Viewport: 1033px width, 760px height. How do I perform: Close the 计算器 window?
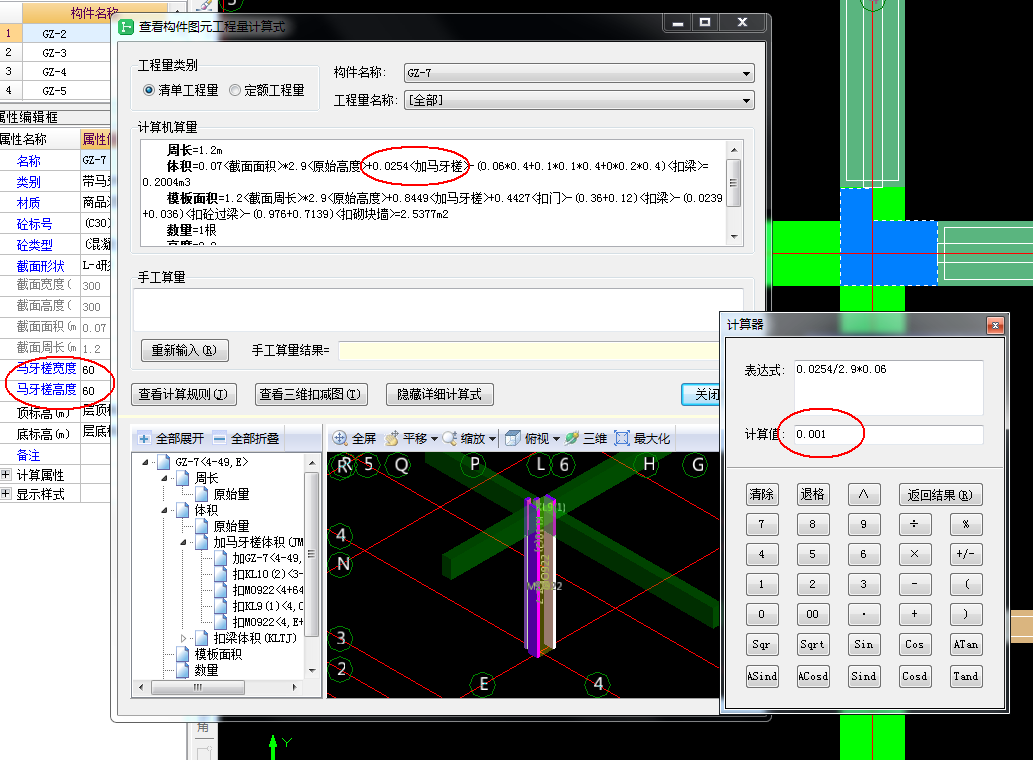click(995, 325)
